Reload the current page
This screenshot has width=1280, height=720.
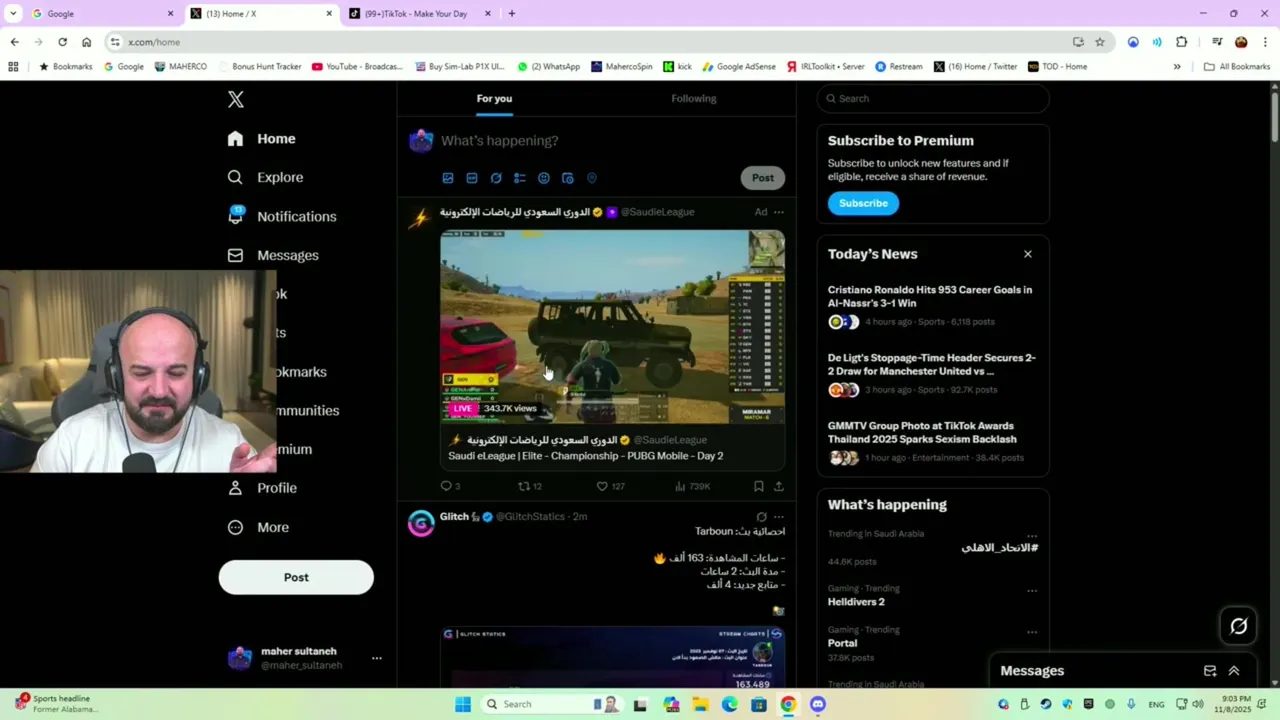pyautogui.click(x=62, y=42)
